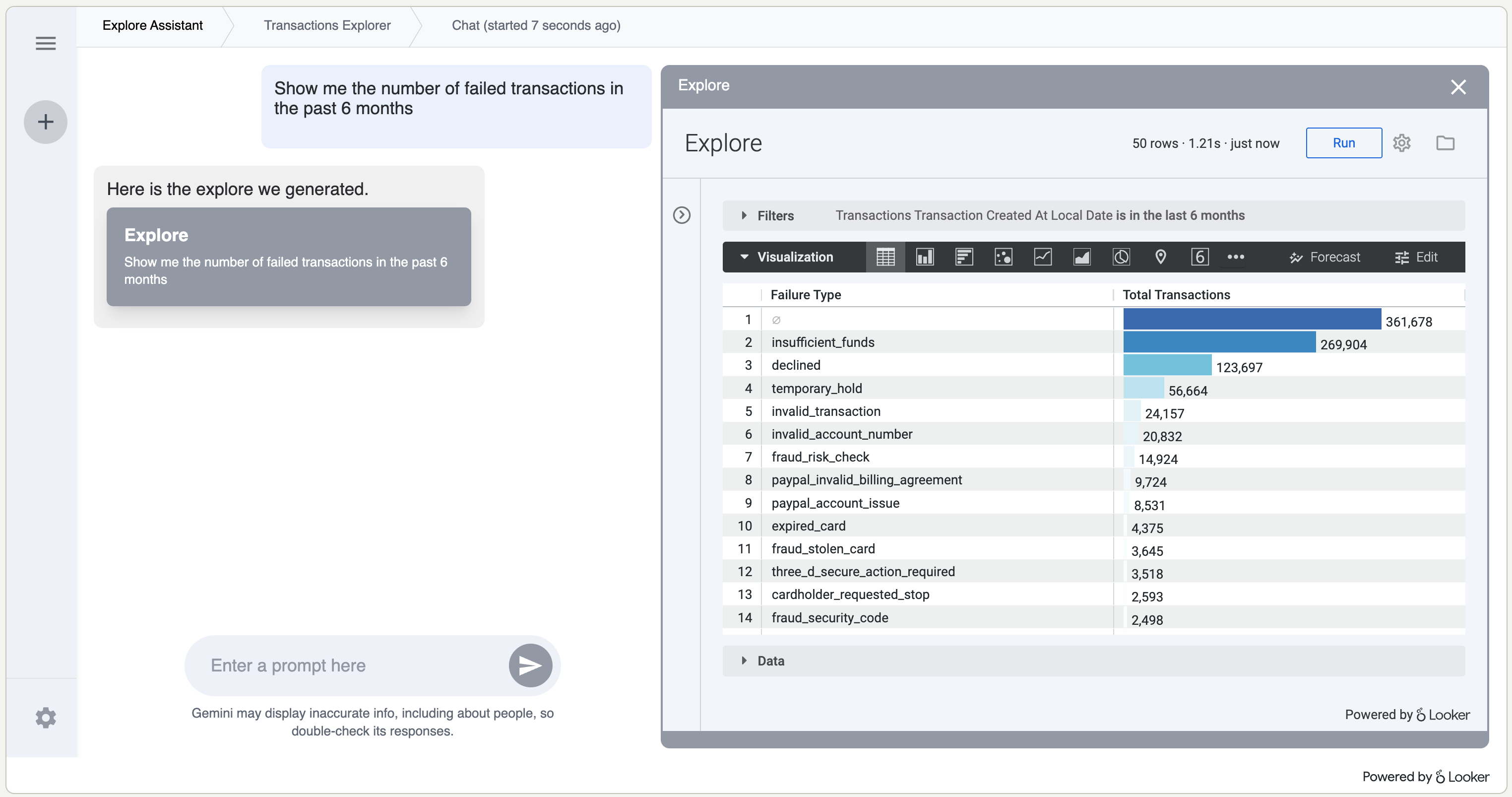The image size is (1512, 797).
Task: Switch to column chart visualization
Action: (x=925, y=257)
